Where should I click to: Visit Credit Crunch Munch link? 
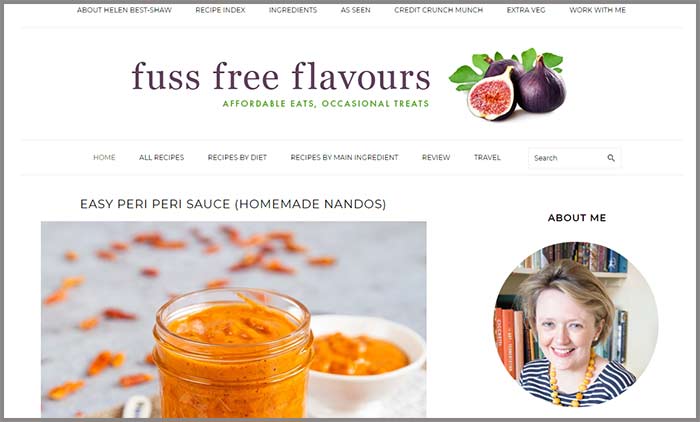pyautogui.click(x=438, y=10)
